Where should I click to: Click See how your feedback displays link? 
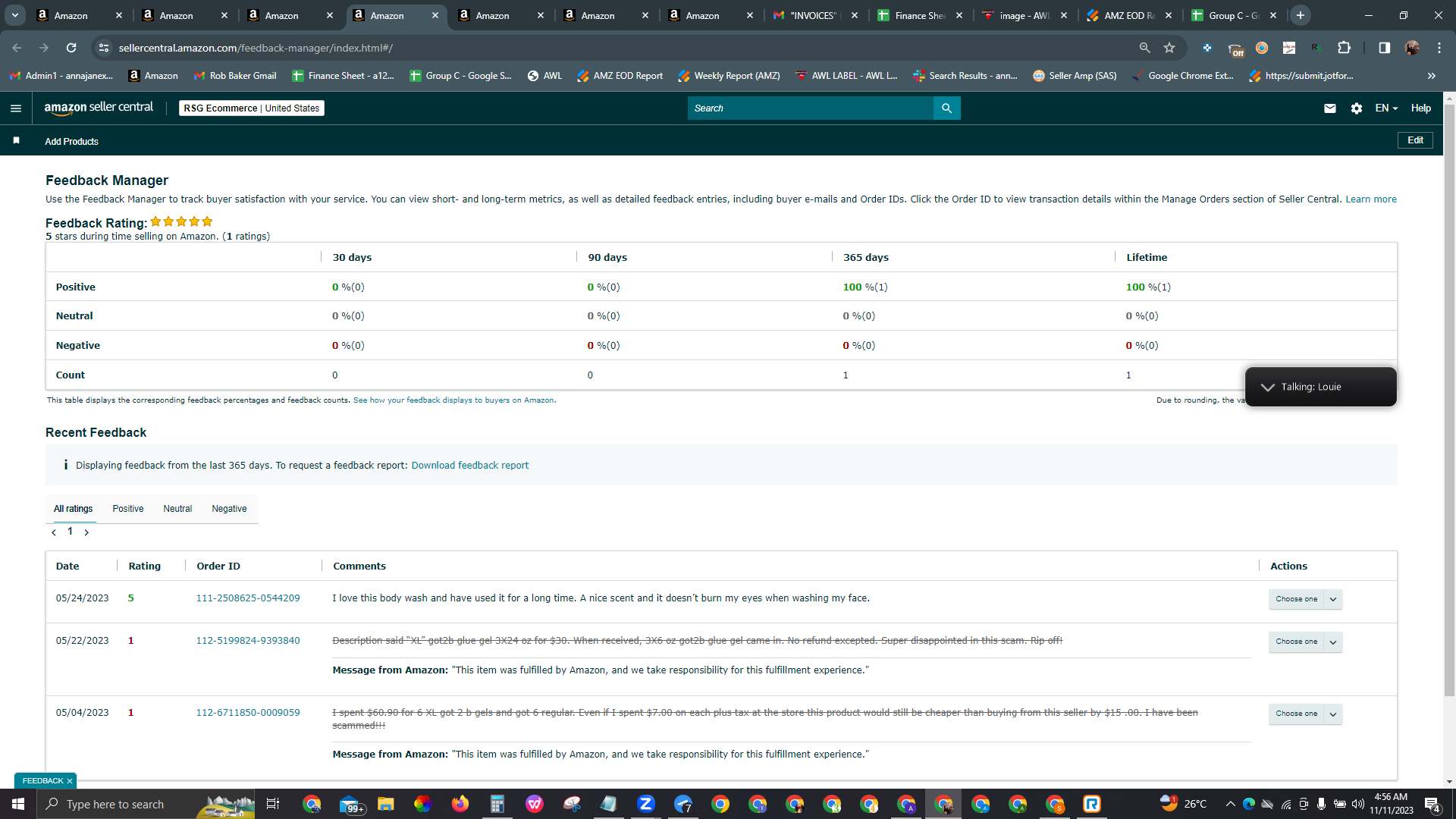pos(453,400)
